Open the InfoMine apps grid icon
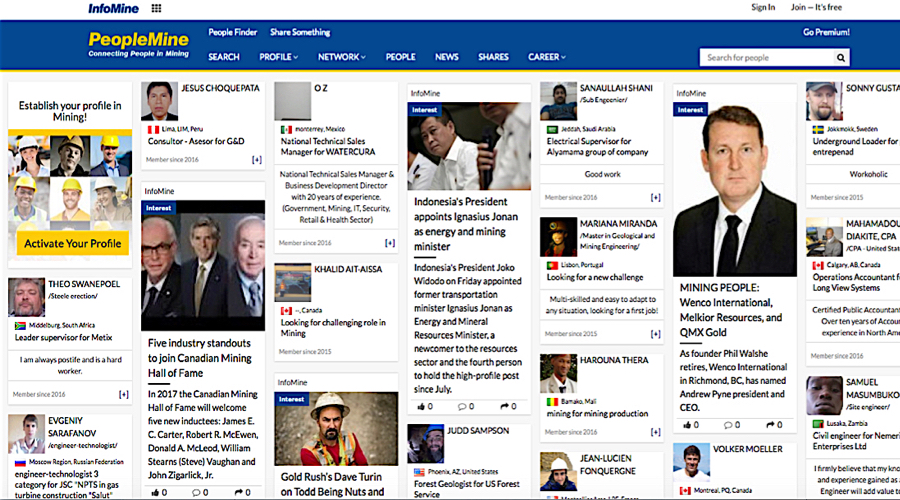Image resolution: width=900 pixels, height=500 pixels. click(x=156, y=8)
